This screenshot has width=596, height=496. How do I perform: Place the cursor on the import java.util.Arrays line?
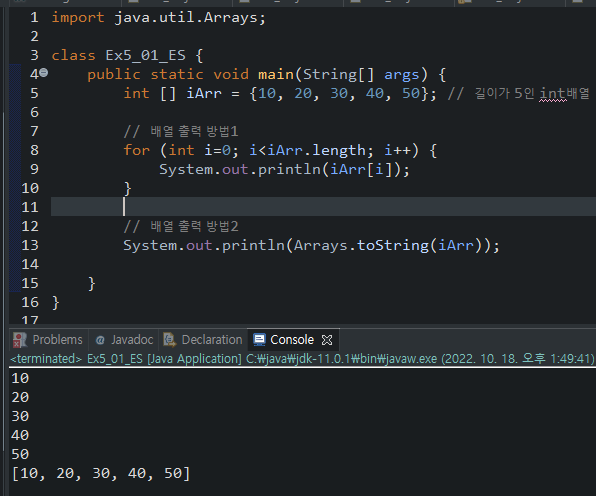158,17
